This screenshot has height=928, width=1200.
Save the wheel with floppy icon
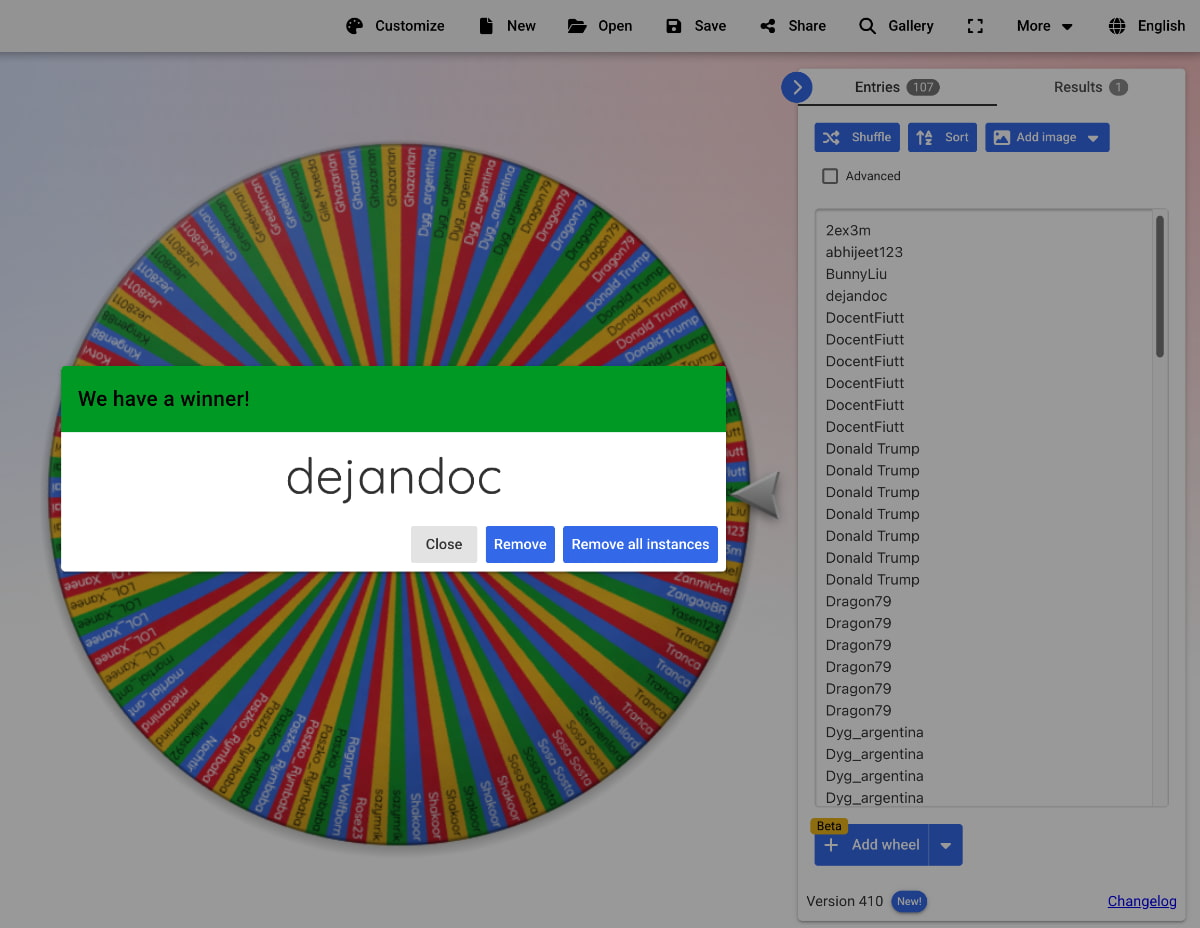click(x=674, y=26)
